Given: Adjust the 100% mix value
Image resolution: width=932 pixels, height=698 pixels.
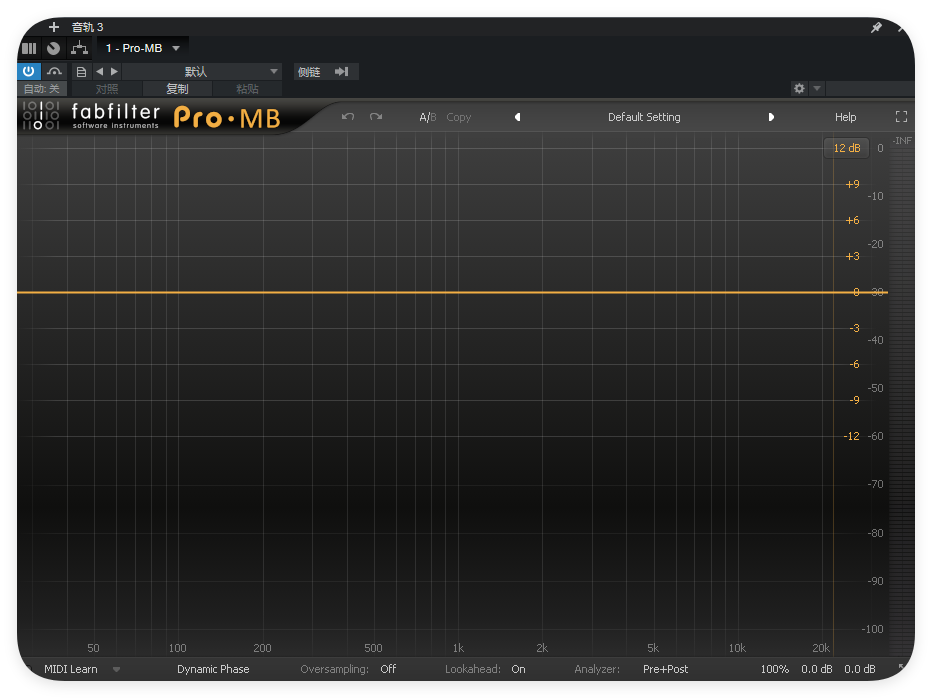Looking at the screenshot, I should [x=774, y=669].
